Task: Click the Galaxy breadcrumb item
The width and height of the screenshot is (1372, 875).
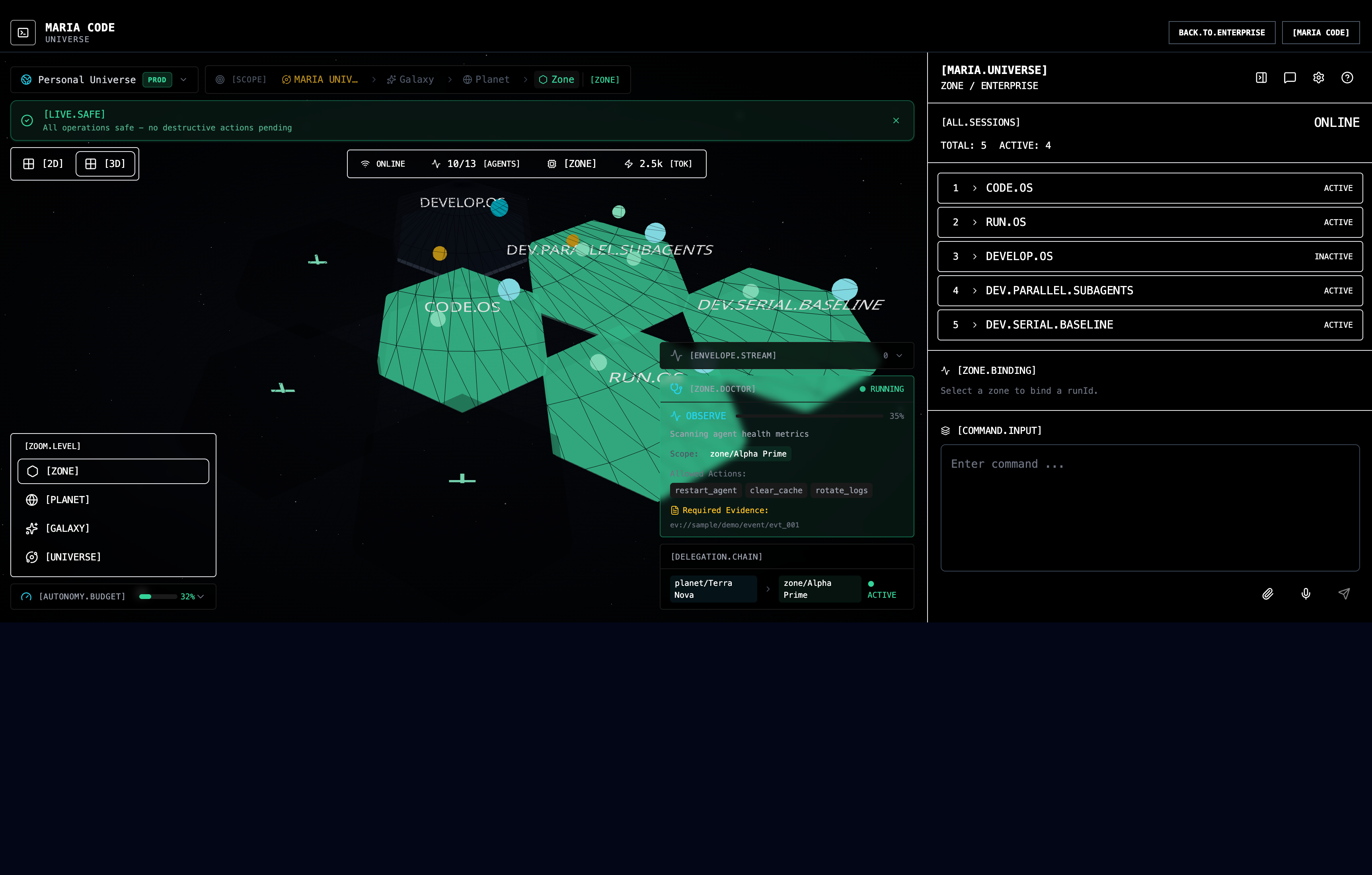Action: click(x=410, y=80)
